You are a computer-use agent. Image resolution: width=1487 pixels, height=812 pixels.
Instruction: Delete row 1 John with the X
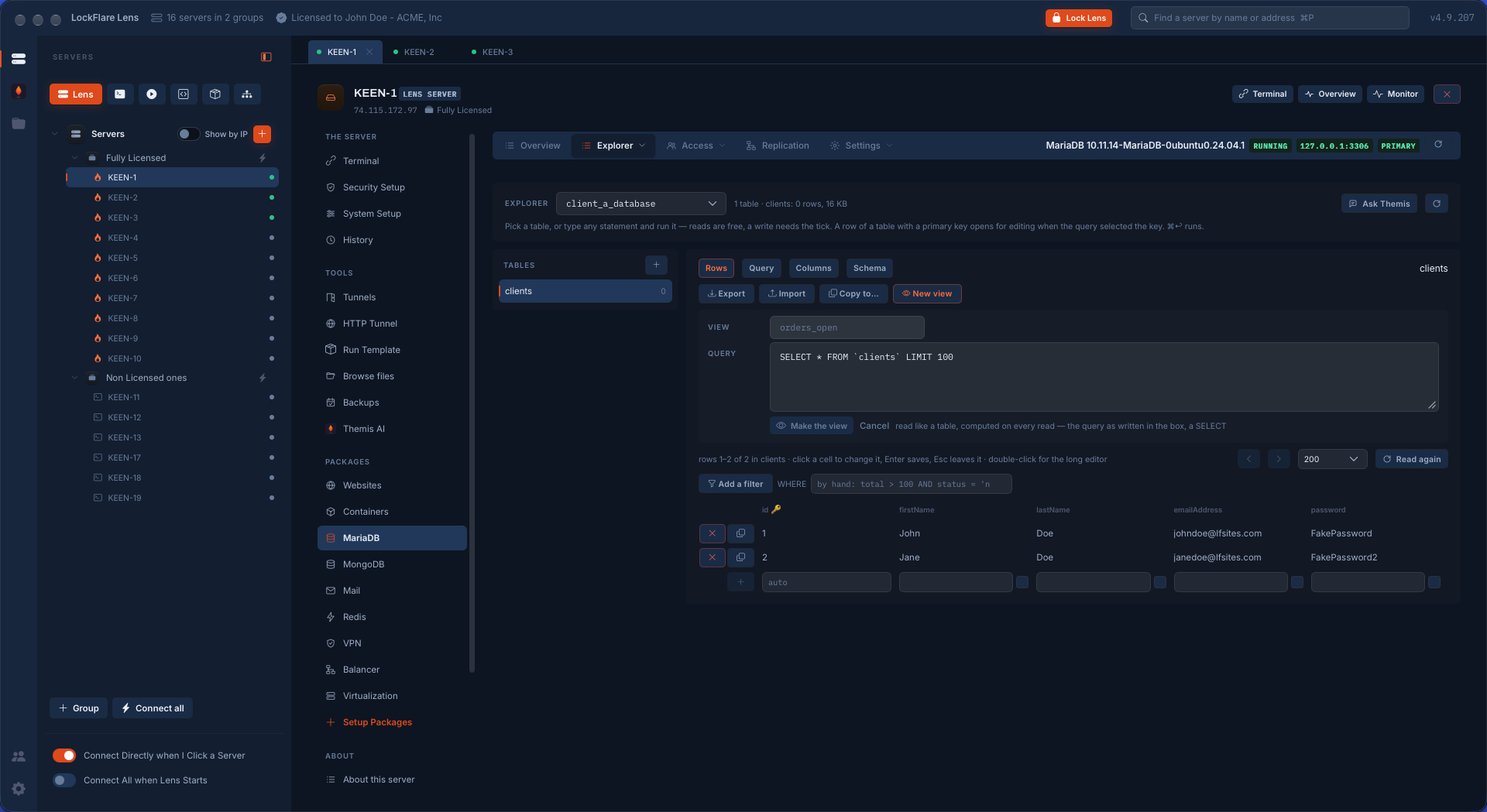(713, 533)
